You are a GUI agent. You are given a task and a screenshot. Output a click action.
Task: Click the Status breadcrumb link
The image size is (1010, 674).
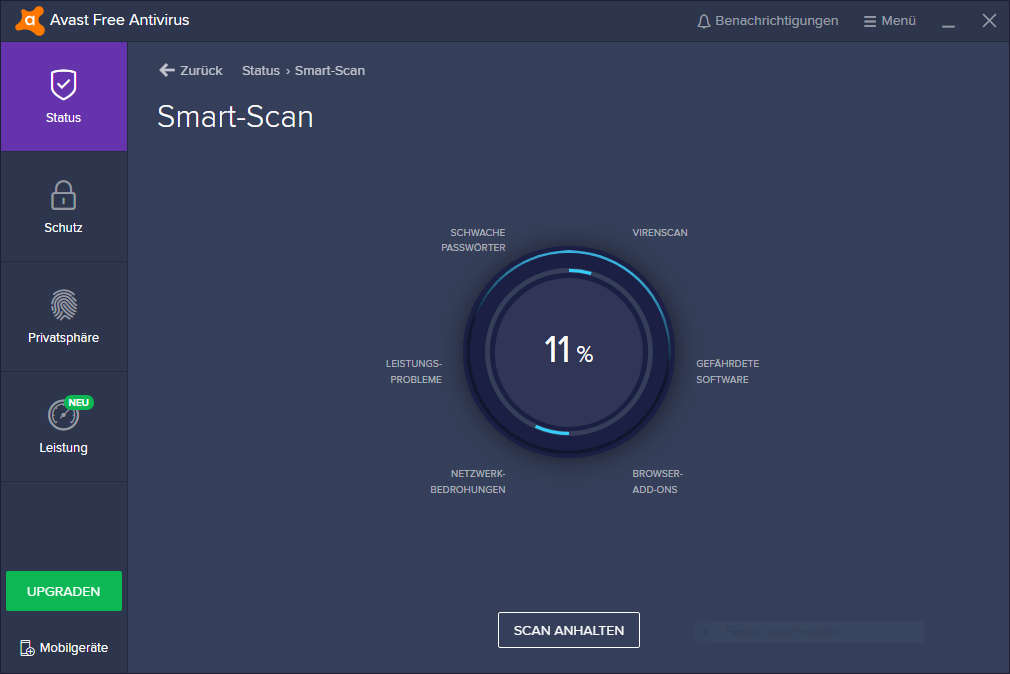coord(260,71)
